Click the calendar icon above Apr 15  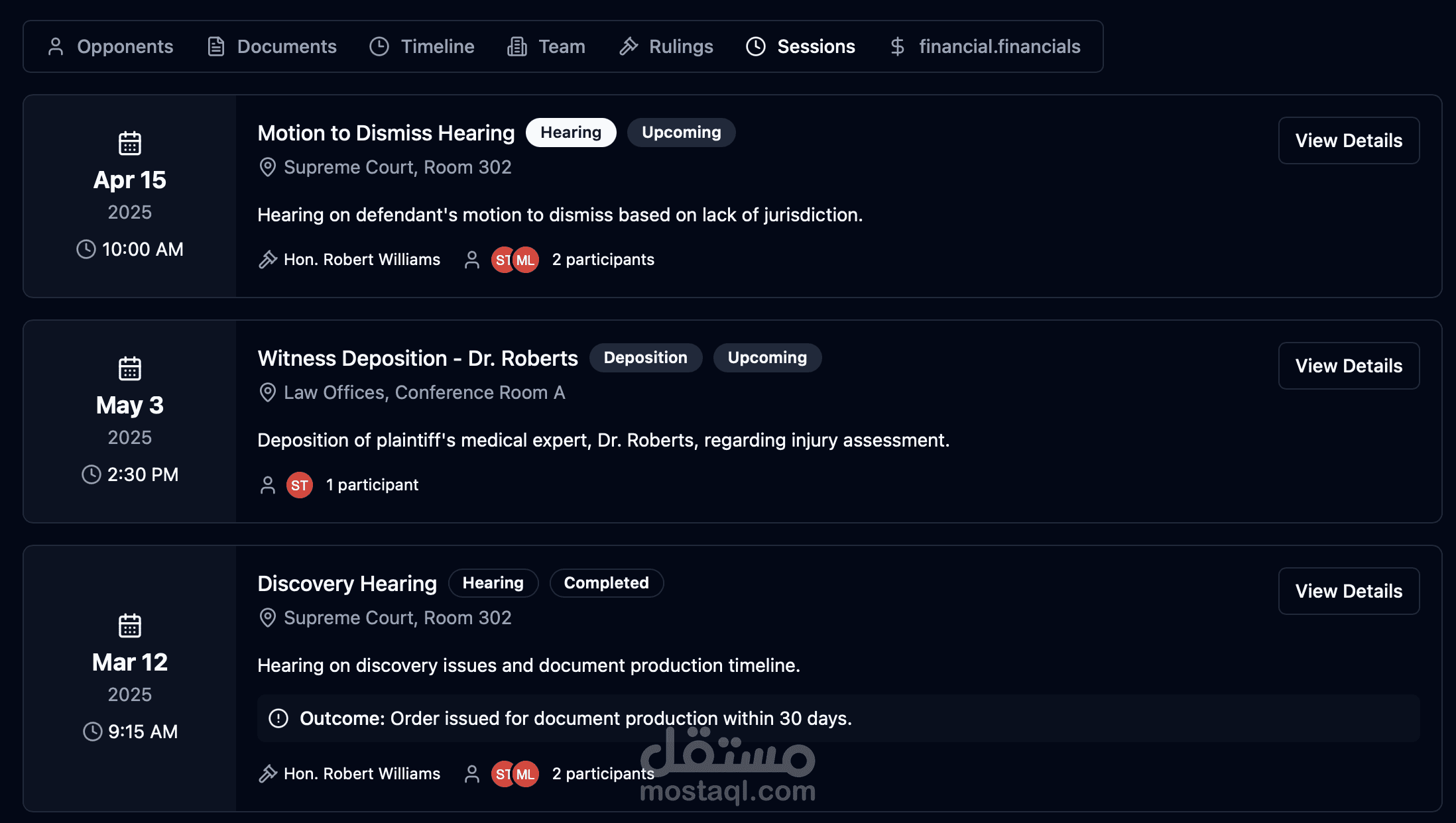coord(129,143)
